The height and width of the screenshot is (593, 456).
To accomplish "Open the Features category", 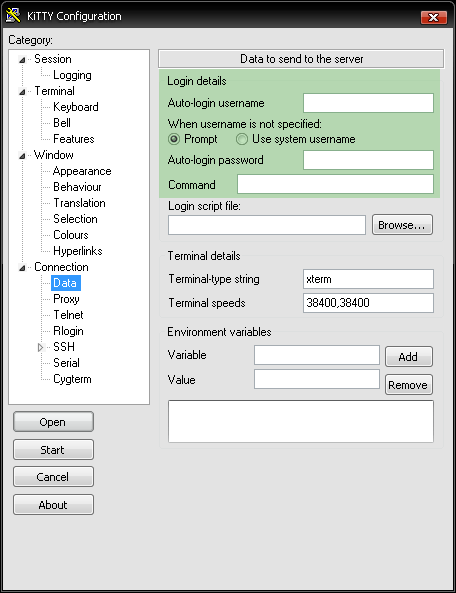I will point(74,139).
